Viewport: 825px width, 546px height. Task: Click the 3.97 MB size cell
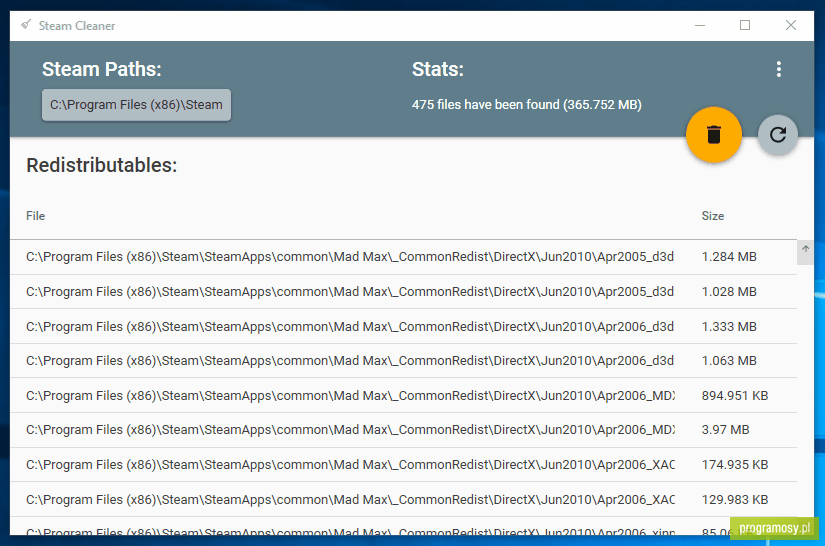point(725,430)
